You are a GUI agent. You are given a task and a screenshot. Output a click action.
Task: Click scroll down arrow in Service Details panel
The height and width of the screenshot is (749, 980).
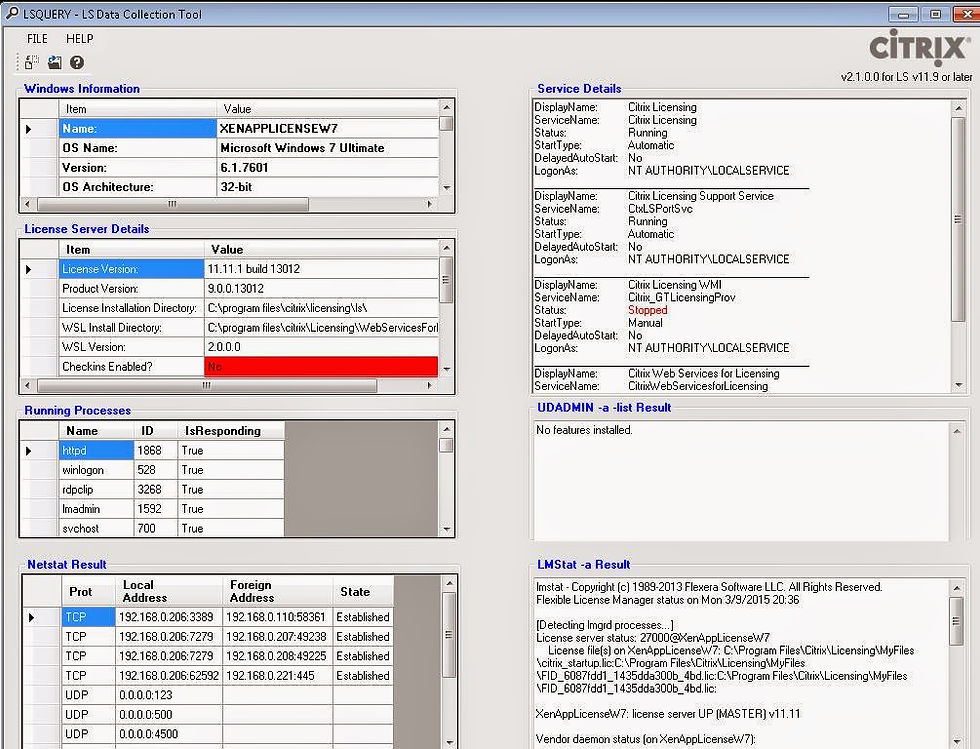pos(957,386)
